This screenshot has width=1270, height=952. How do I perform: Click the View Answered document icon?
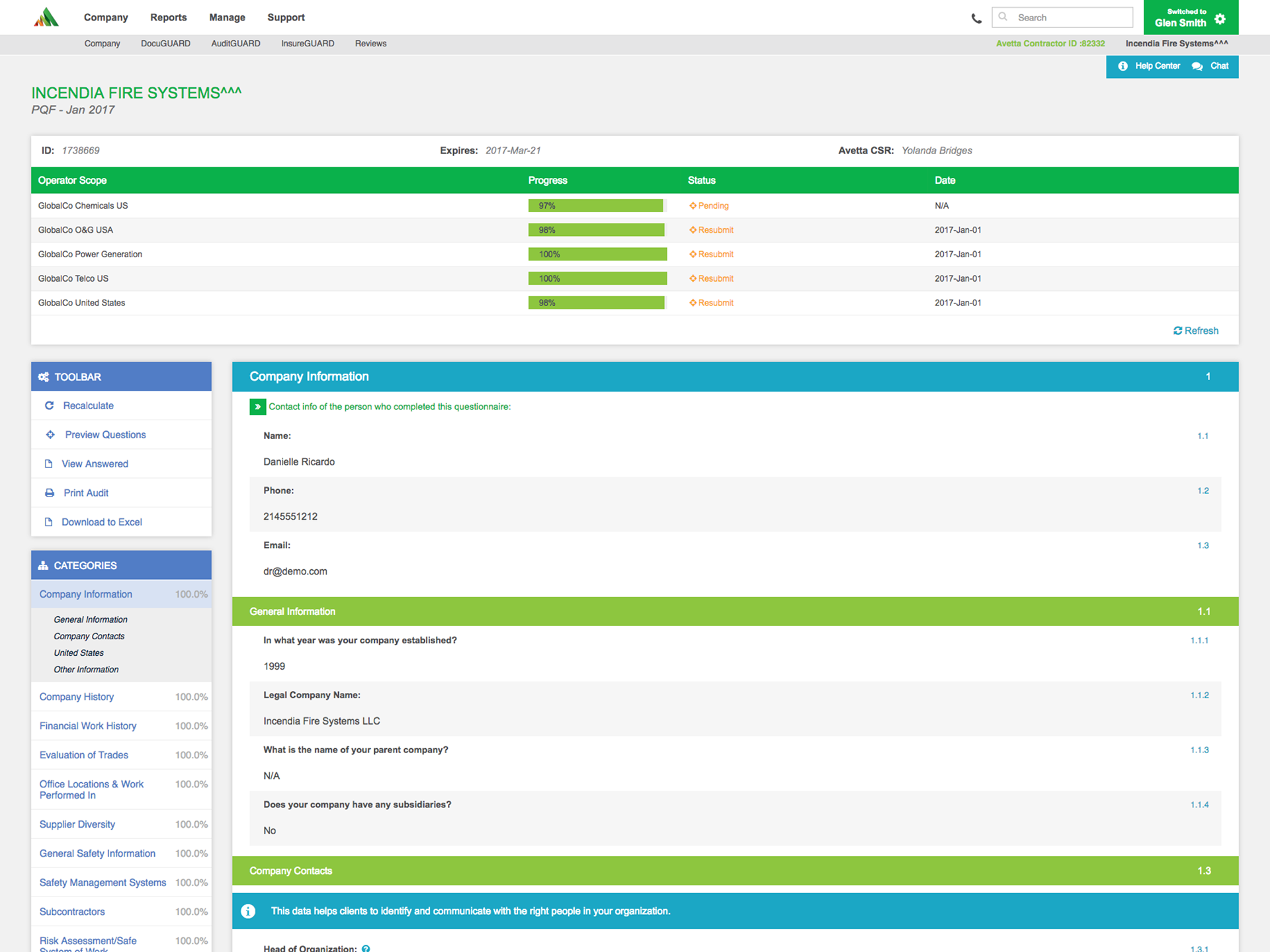(x=48, y=463)
